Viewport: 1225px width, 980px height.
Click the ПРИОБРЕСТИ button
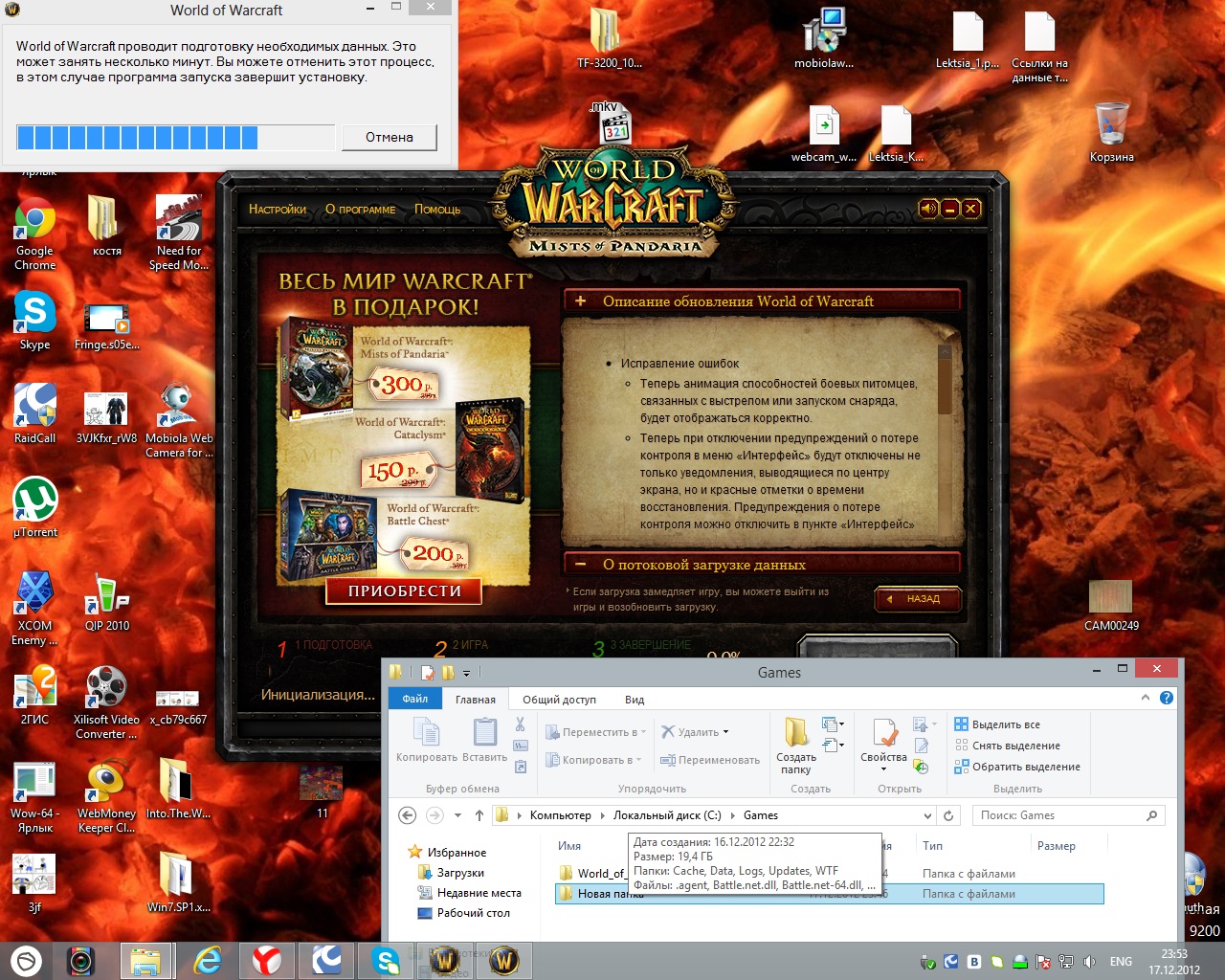coord(404,591)
